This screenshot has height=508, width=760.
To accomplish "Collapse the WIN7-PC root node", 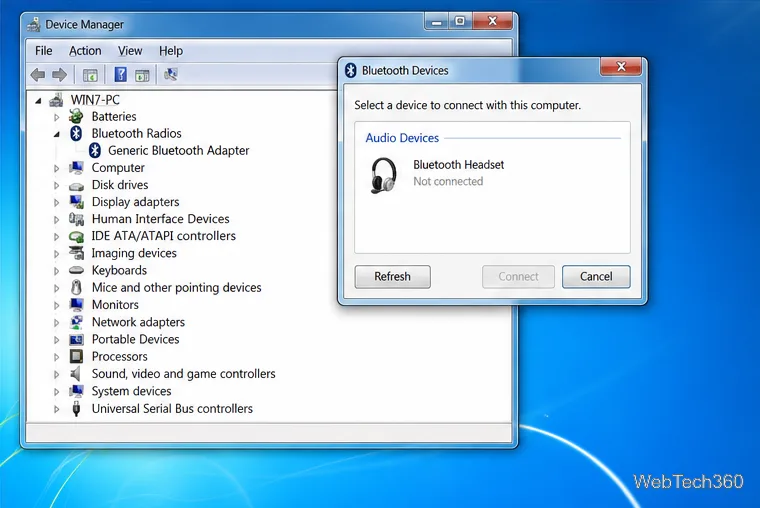I will 38,101.
